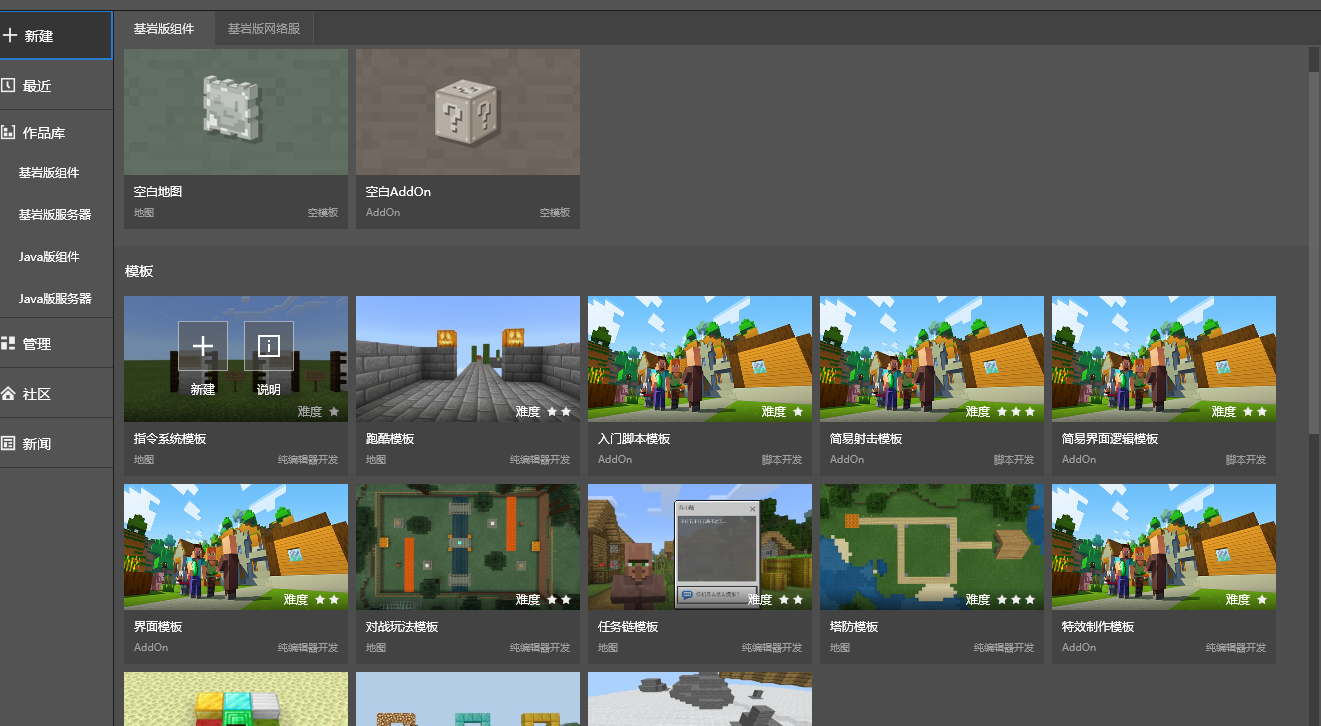Click the 作品库 label in the sidebar
1321x726 pixels.
pyautogui.click(x=44, y=133)
